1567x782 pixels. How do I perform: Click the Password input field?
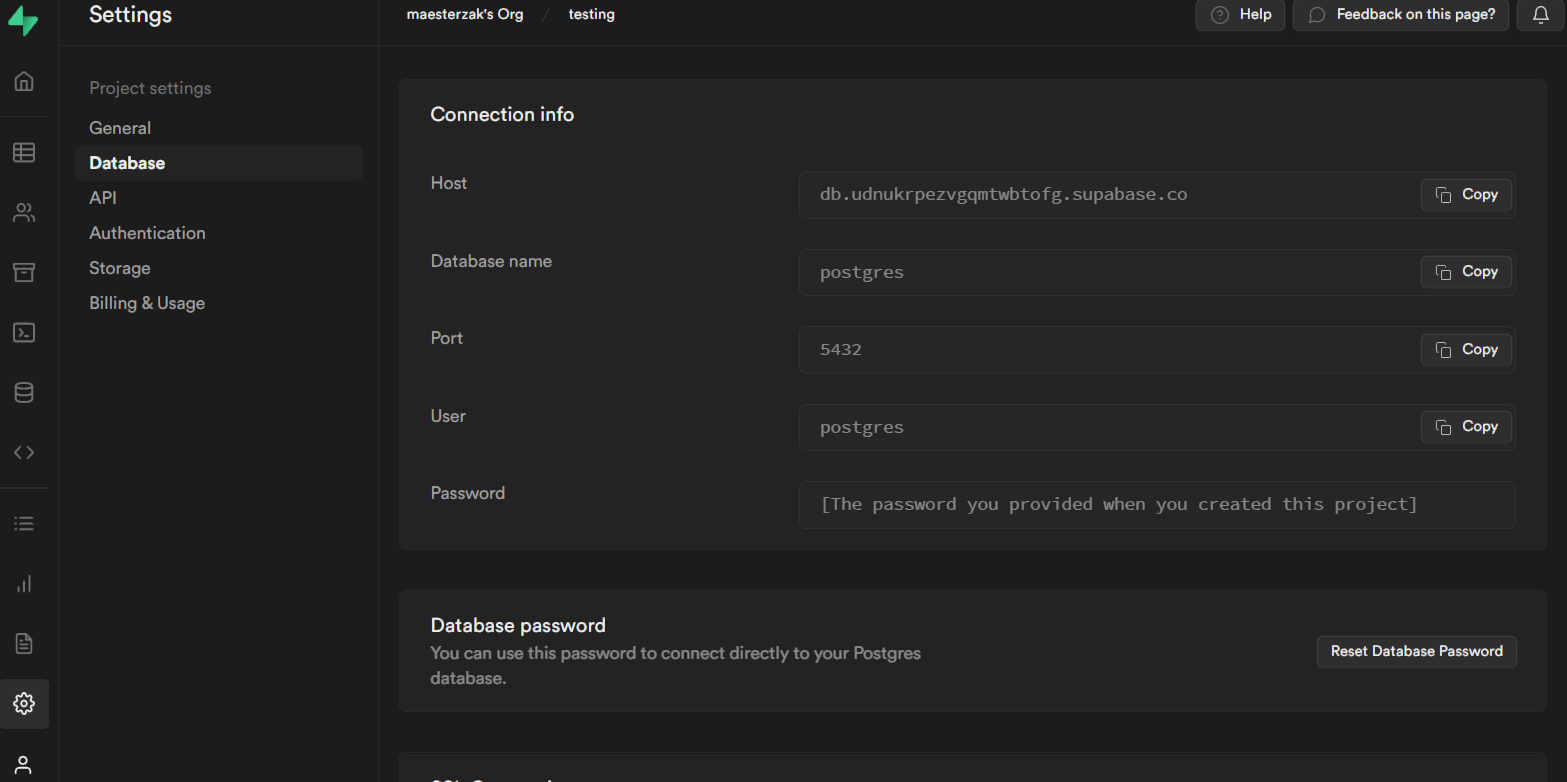(x=1157, y=505)
